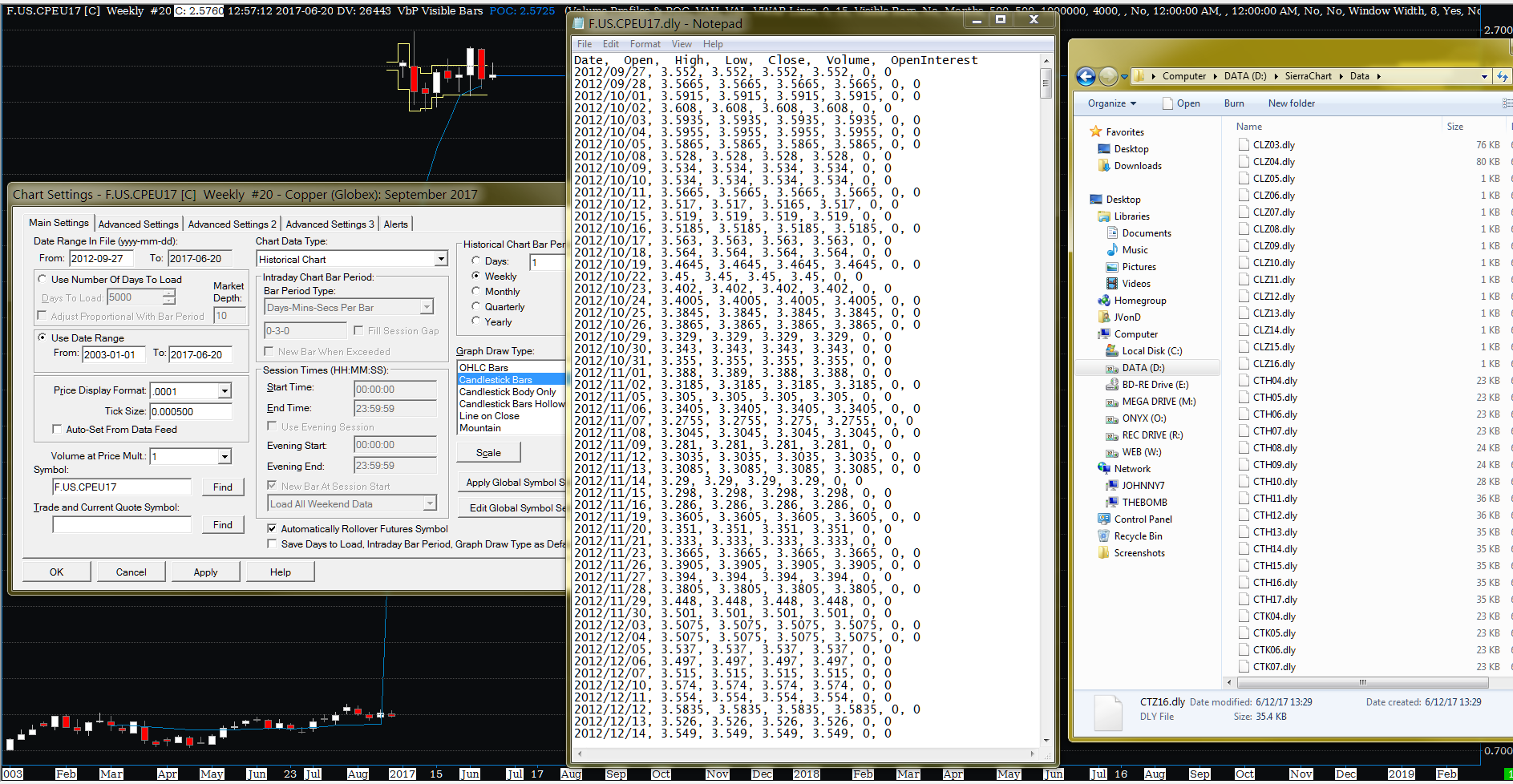1513x784 pixels.
Task: Click the Notepad vertical scrollbar thumb
Action: [1046, 83]
